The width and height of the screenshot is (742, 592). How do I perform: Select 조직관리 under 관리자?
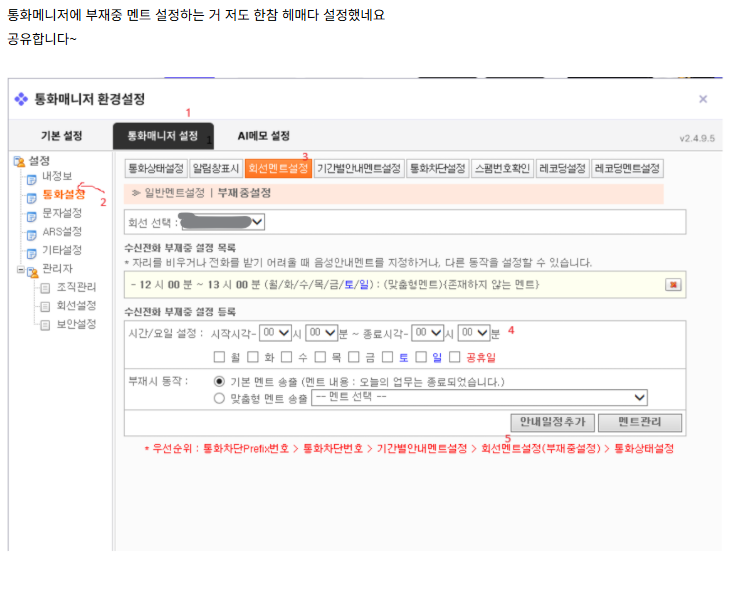[x=76, y=287]
